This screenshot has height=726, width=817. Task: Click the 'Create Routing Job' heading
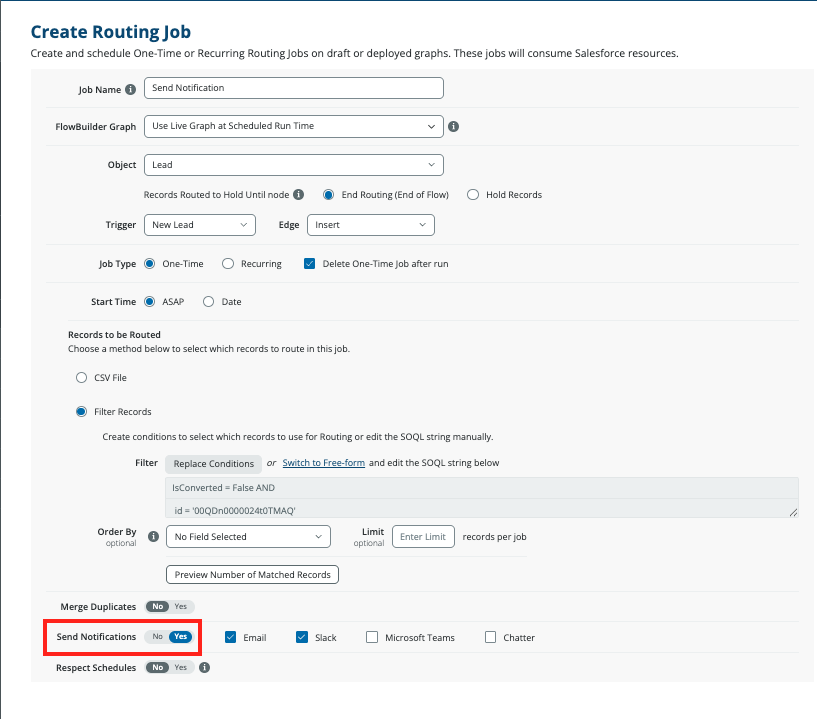(111, 32)
